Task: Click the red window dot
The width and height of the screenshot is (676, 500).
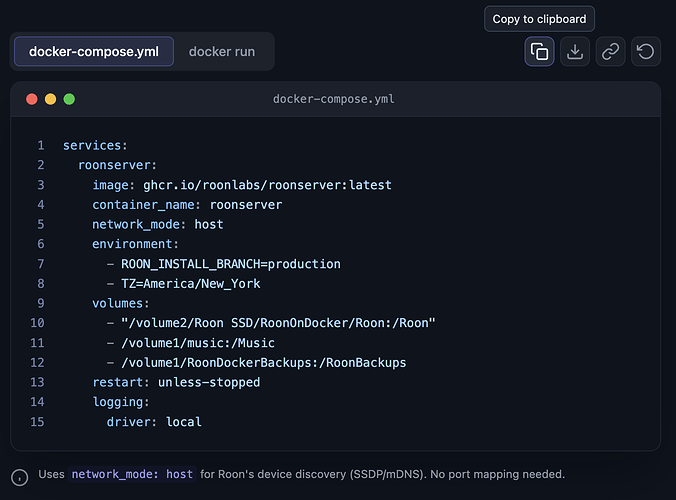Action: point(32,99)
